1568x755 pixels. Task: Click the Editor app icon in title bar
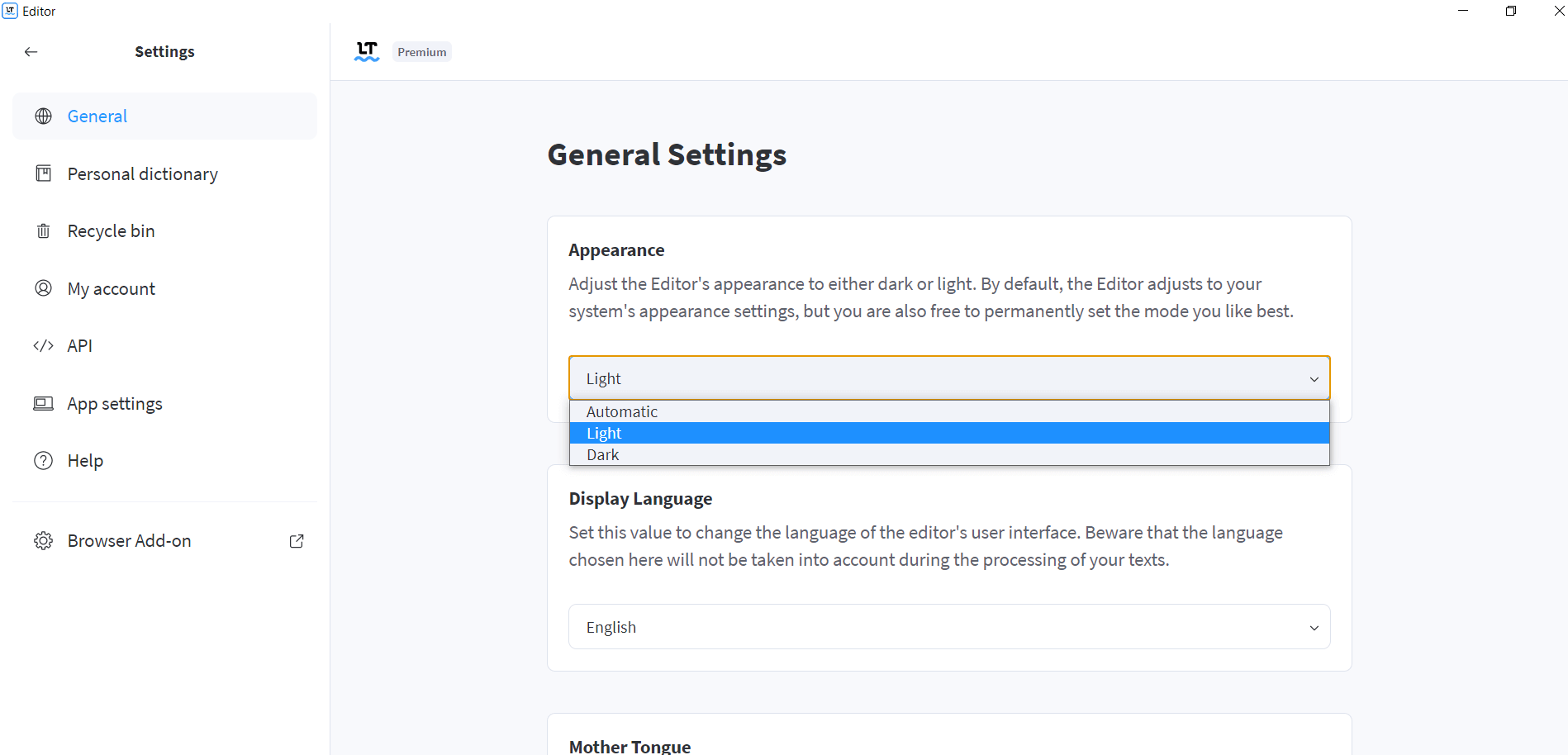pos(10,11)
